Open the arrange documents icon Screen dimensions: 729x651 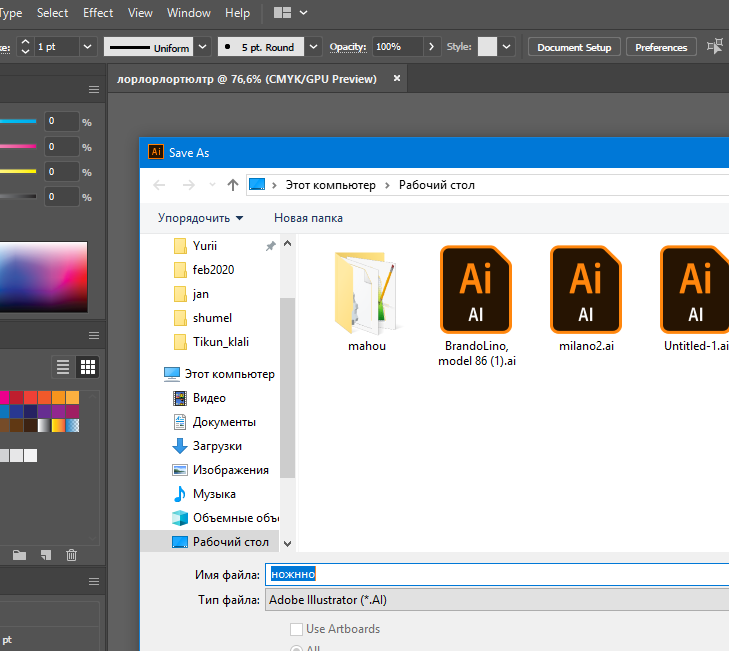pyautogui.click(x=282, y=13)
